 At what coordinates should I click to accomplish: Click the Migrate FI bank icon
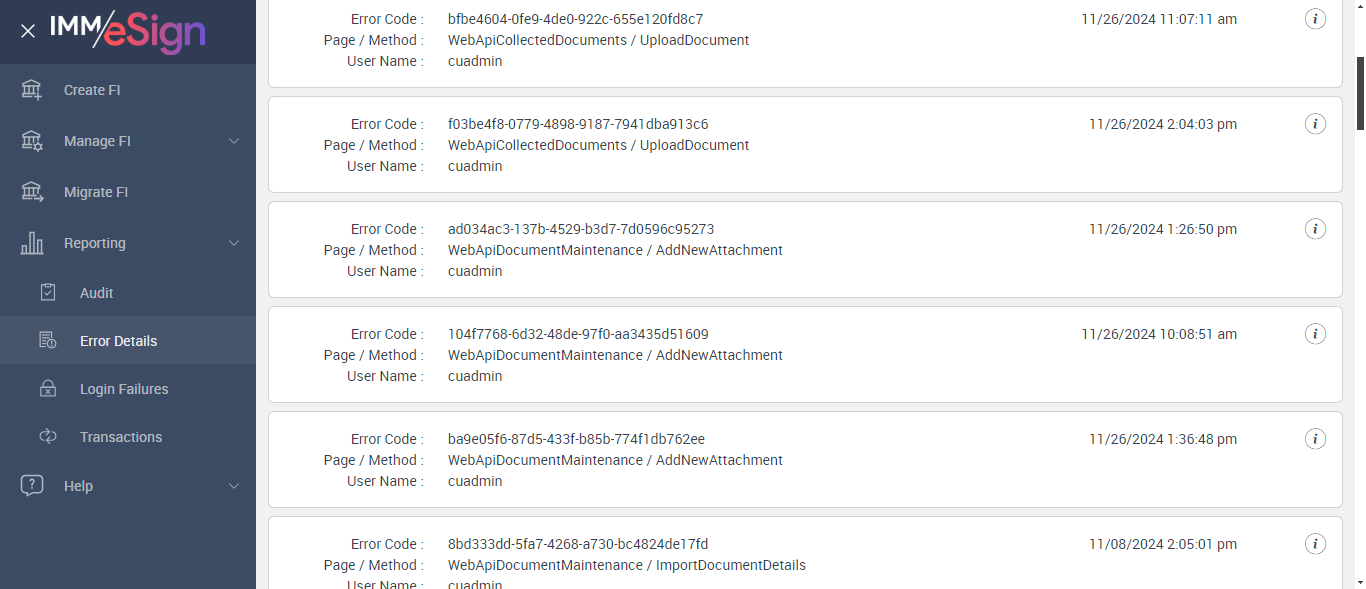32,192
